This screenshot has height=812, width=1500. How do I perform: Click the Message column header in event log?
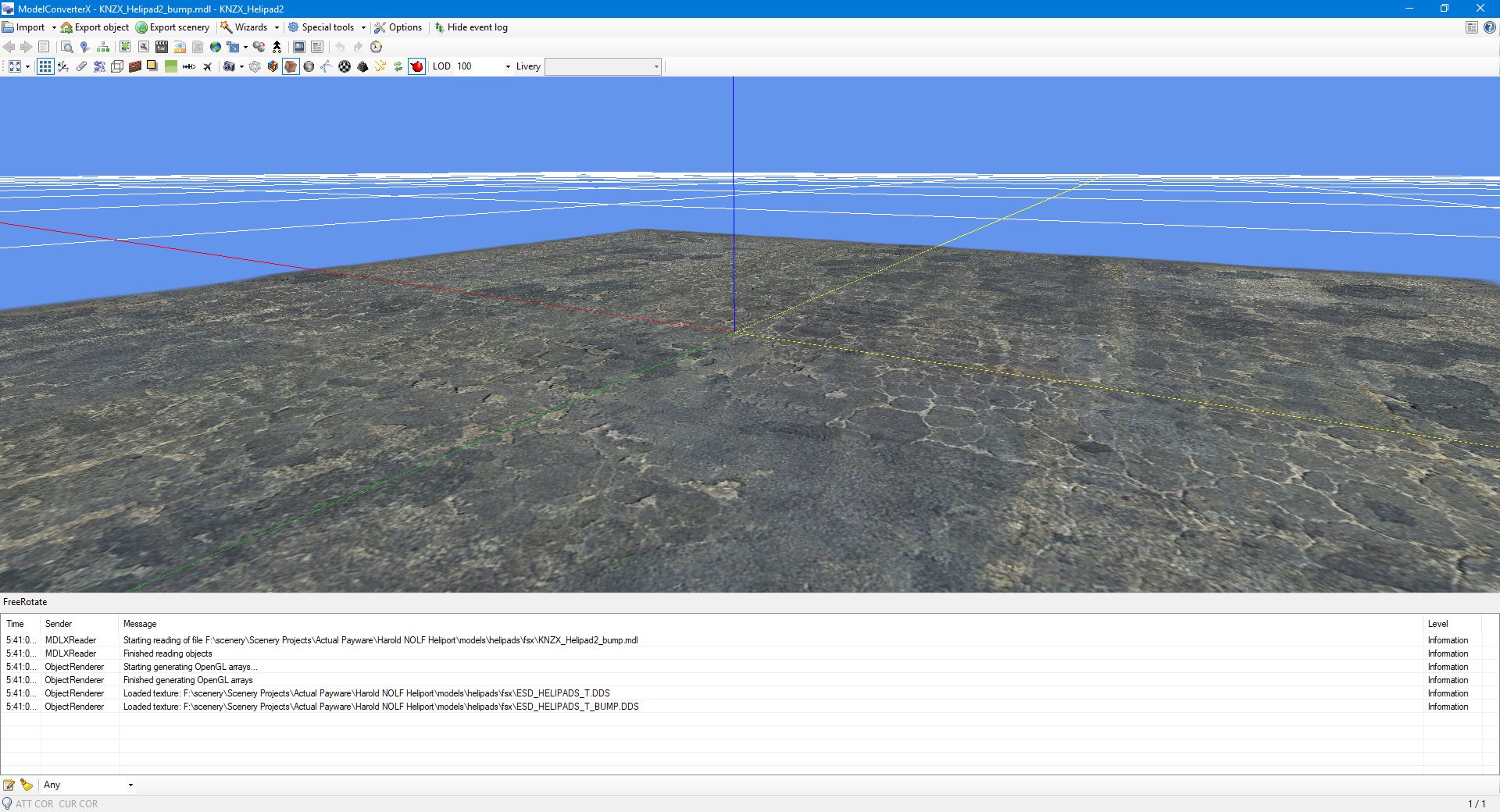coord(140,624)
